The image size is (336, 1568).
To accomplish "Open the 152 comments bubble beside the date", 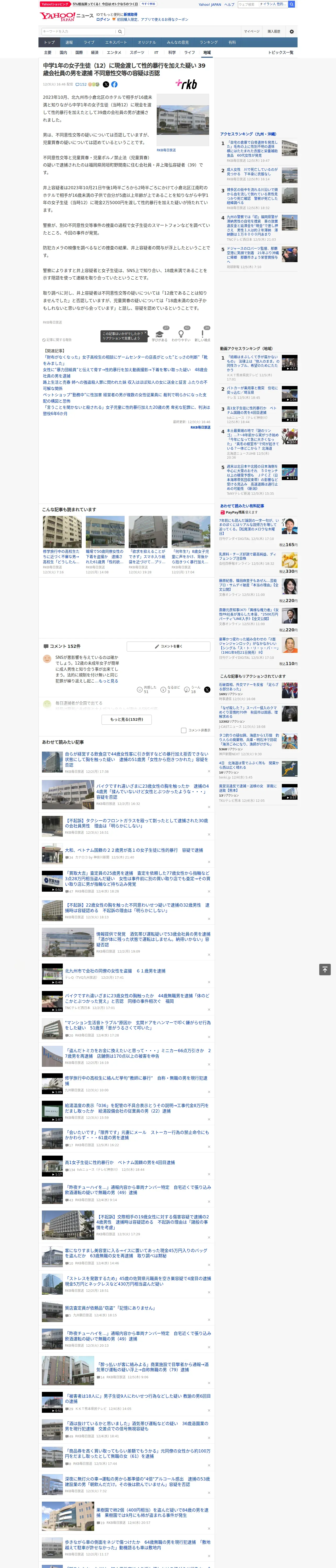I will pos(81,85).
